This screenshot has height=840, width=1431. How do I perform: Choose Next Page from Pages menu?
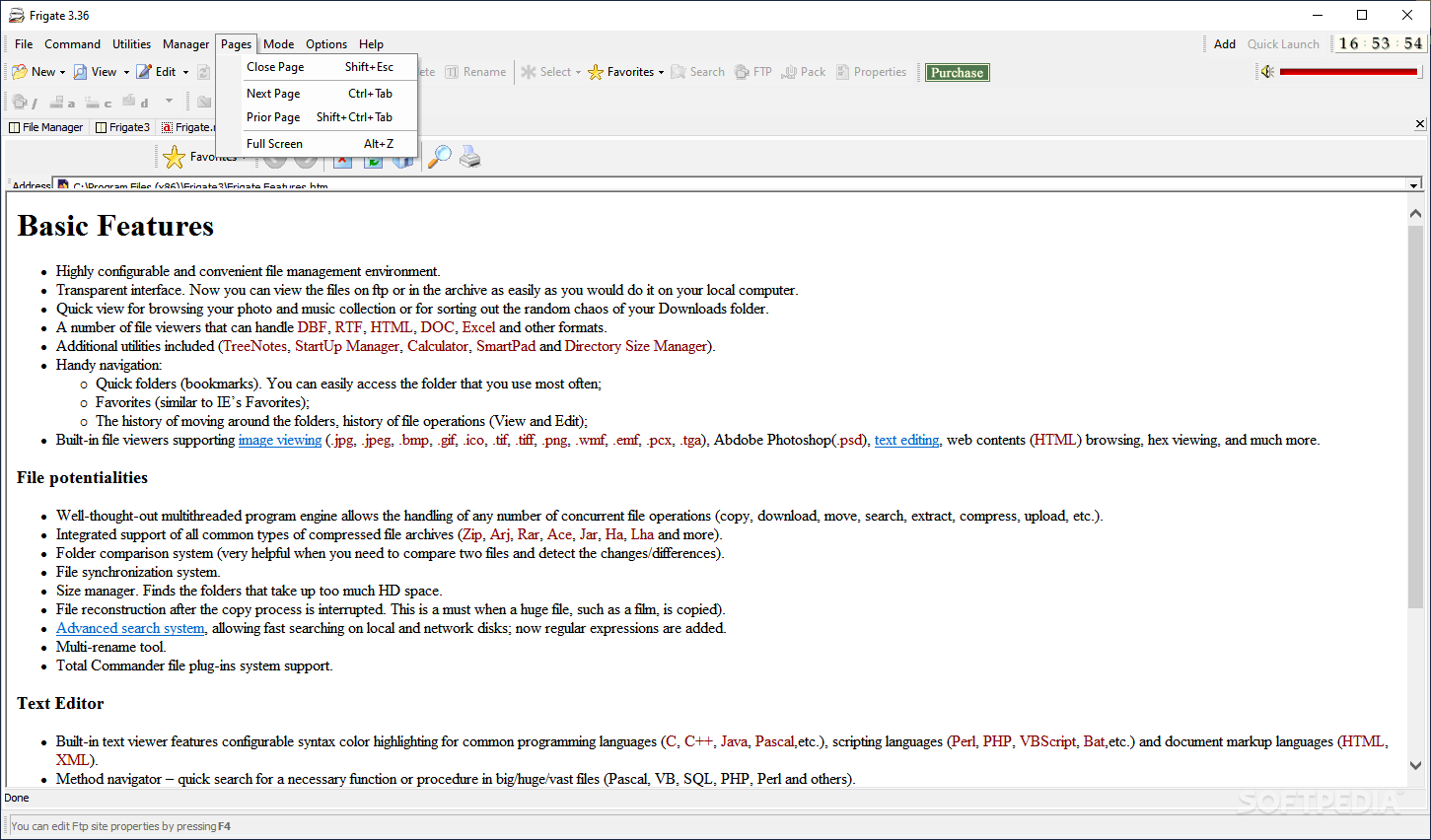coord(330,94)
